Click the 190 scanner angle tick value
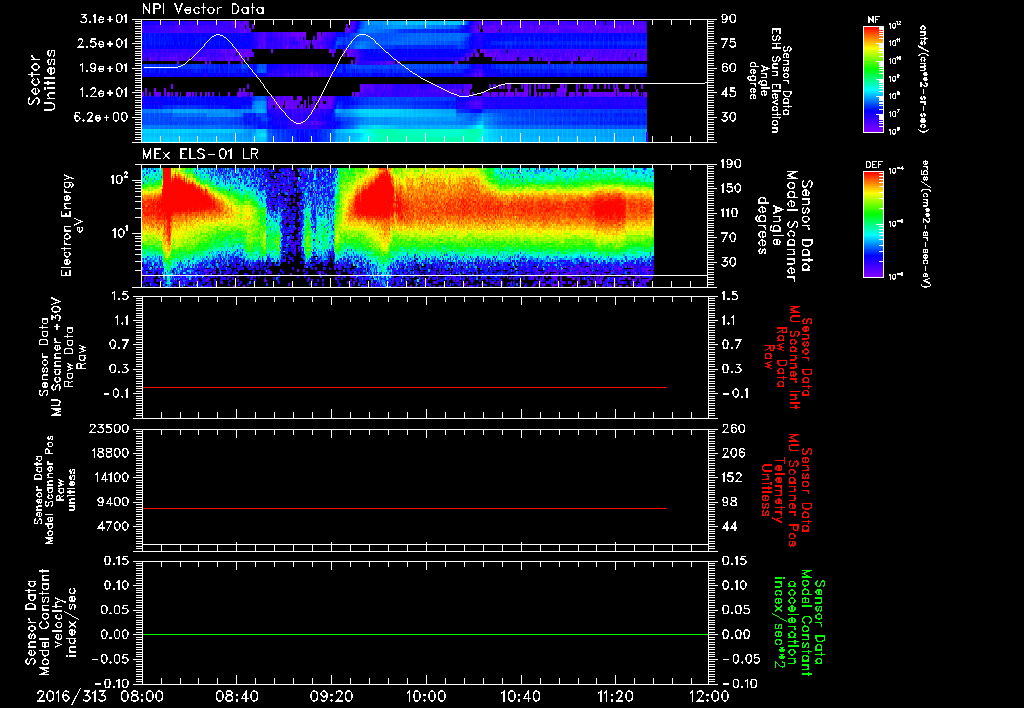Viewport: 1024px width, 708px height. click(x=731, y=164)
